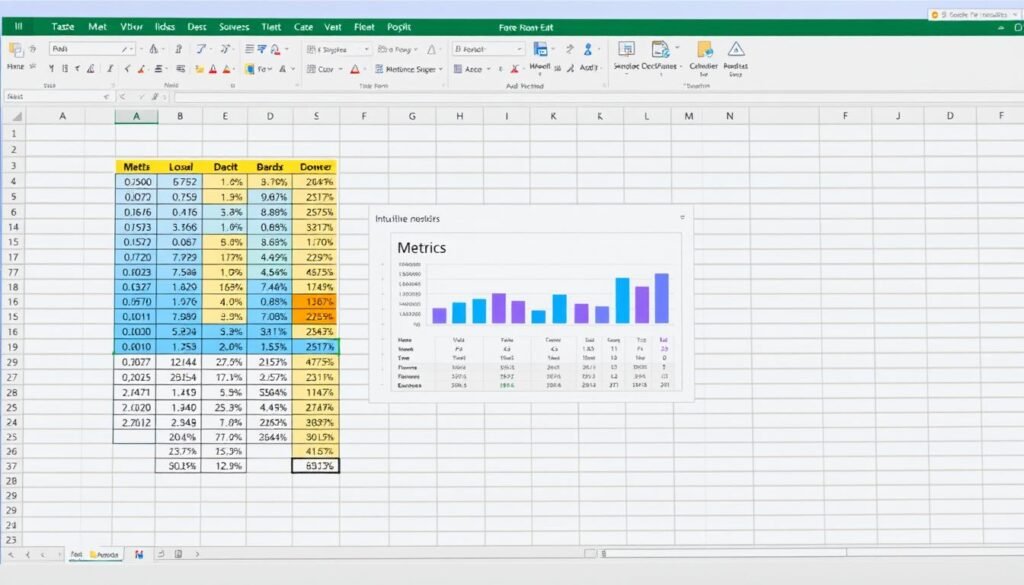Image resolution: width=1024 pixels, height=585 pixels.
Task: Click the DeclFianes icon with blue checkmark
Action: [x=660, y=50]
